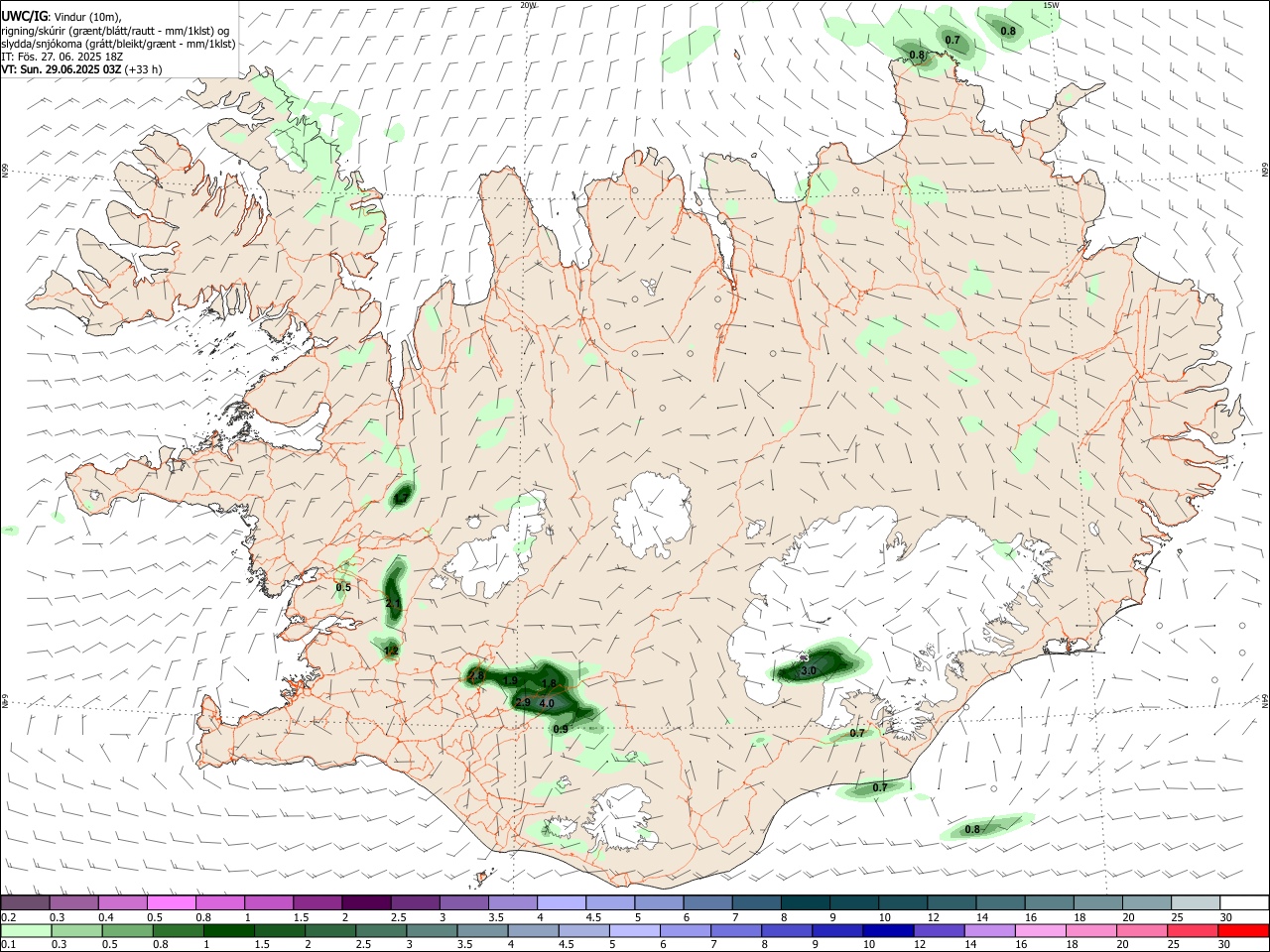Viewport: 1270px width, 952px height.
Task: Click the '4.0' precipitation value on the map
Action: [546, 703]
